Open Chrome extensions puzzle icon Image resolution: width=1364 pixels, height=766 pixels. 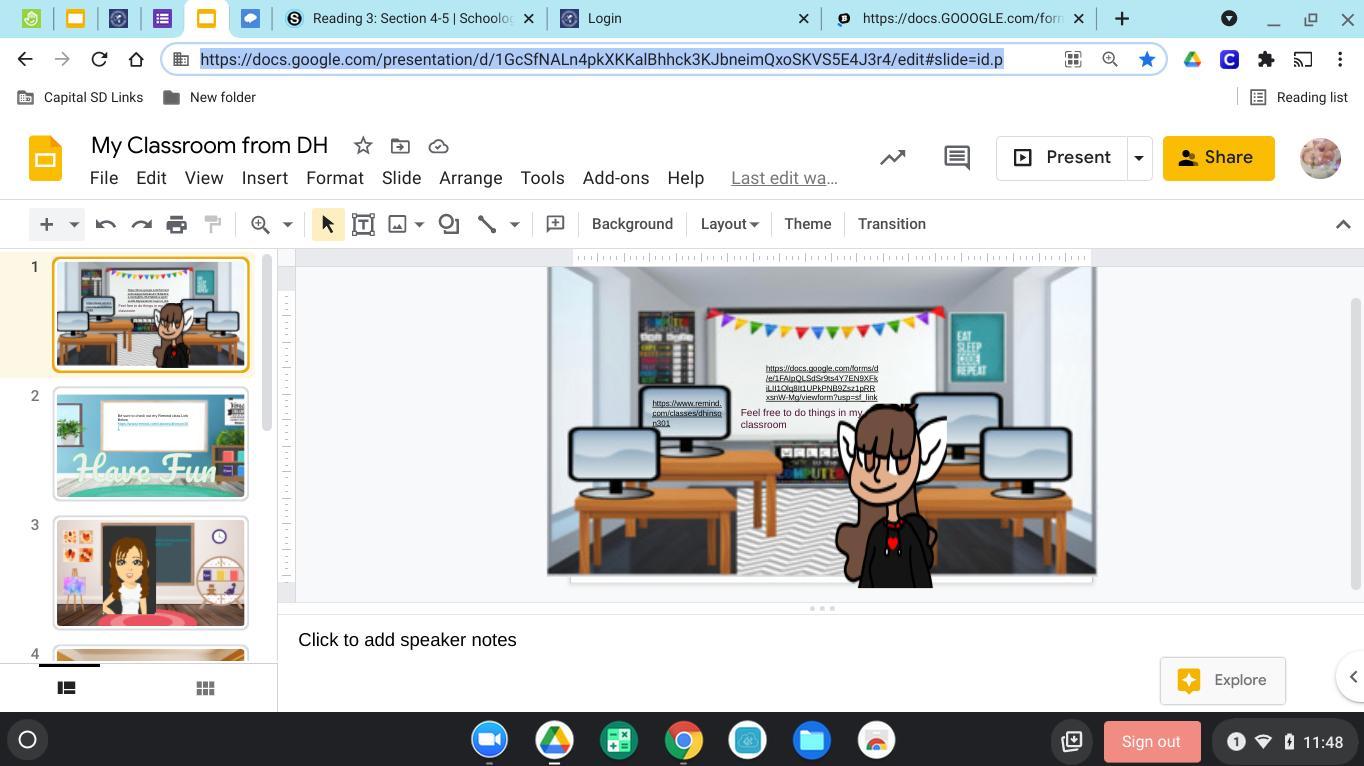tap(1266, 59)
